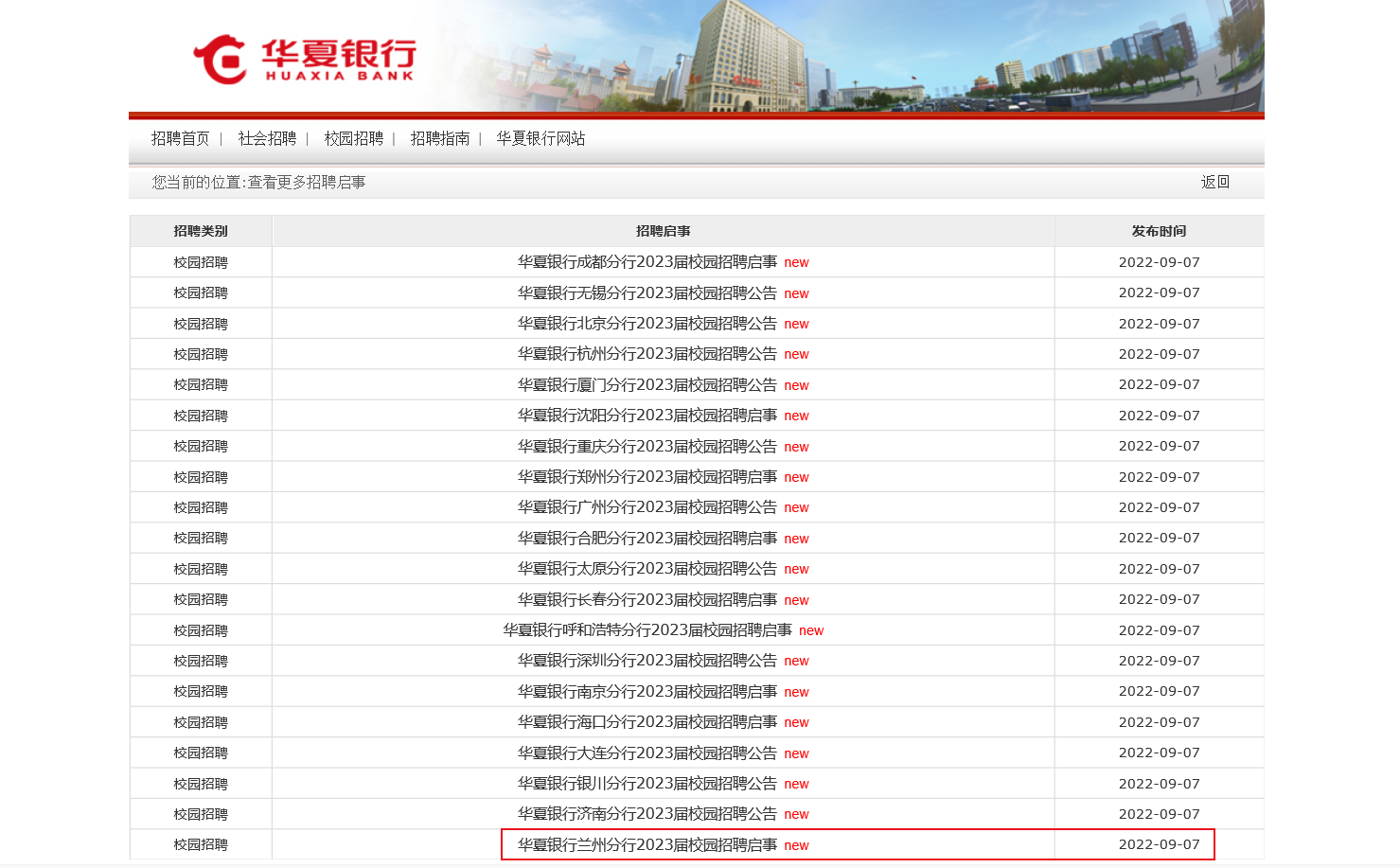Open 海口分行2023届校园招聘启事 link
This screenshot has height=868, width=1400.
click(647, 722)
